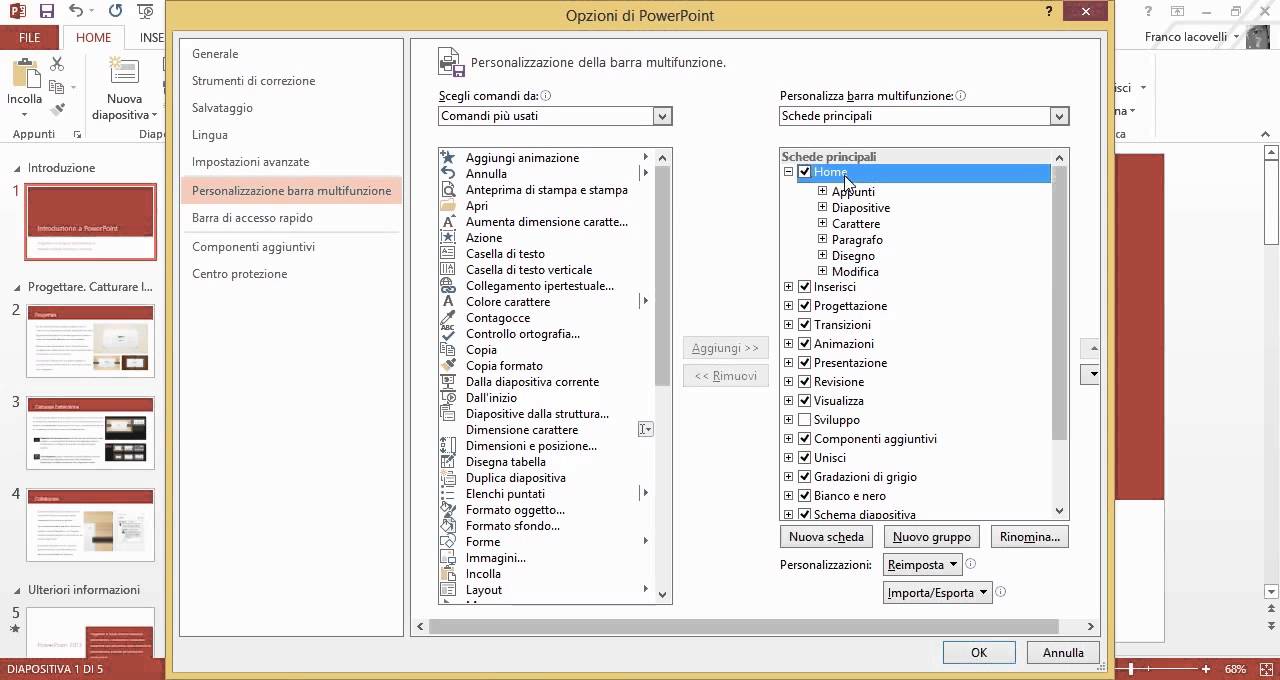Uncheck the Progettazione checkbox
The height and width of the screenshot is (680, 1280).
pos(805,306)
